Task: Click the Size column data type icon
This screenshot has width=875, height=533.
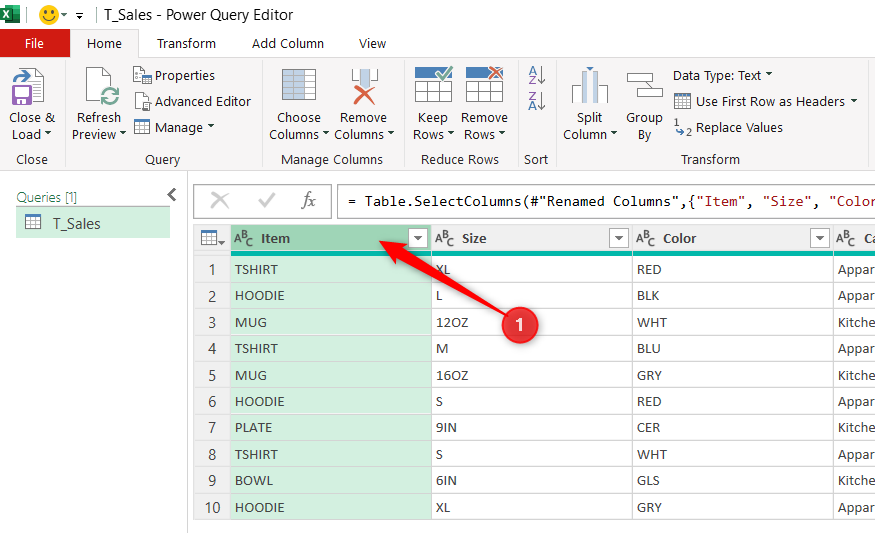Action: click(x=444, y=238)
